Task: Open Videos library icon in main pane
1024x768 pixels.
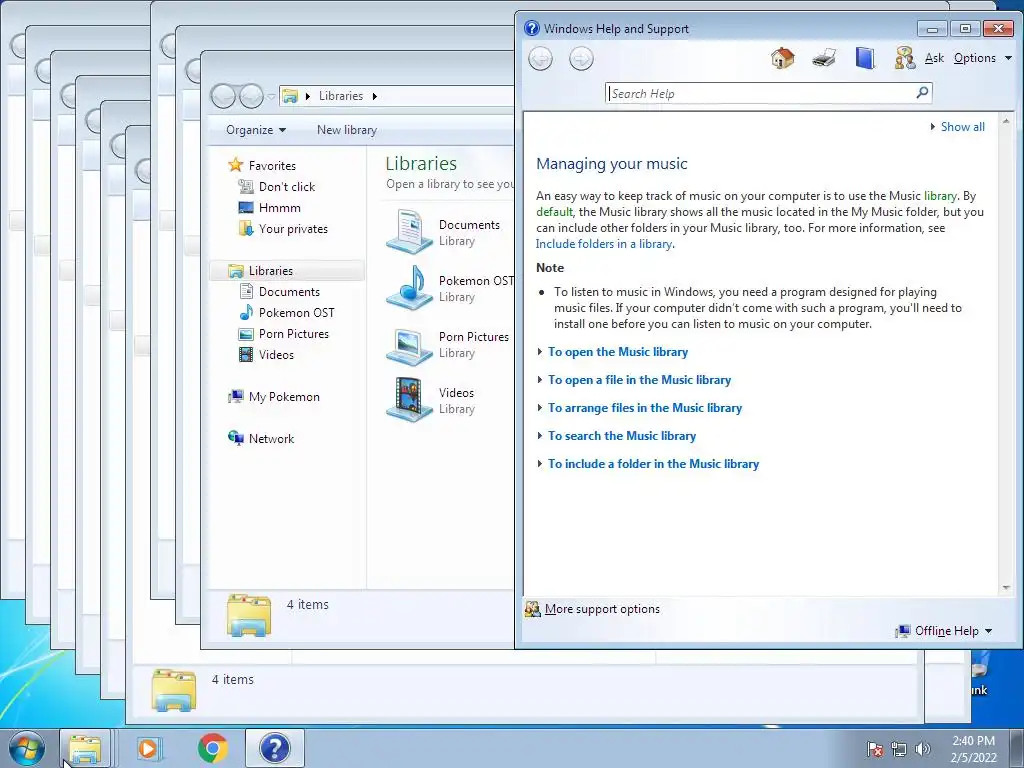Action: tap(409, 400)
